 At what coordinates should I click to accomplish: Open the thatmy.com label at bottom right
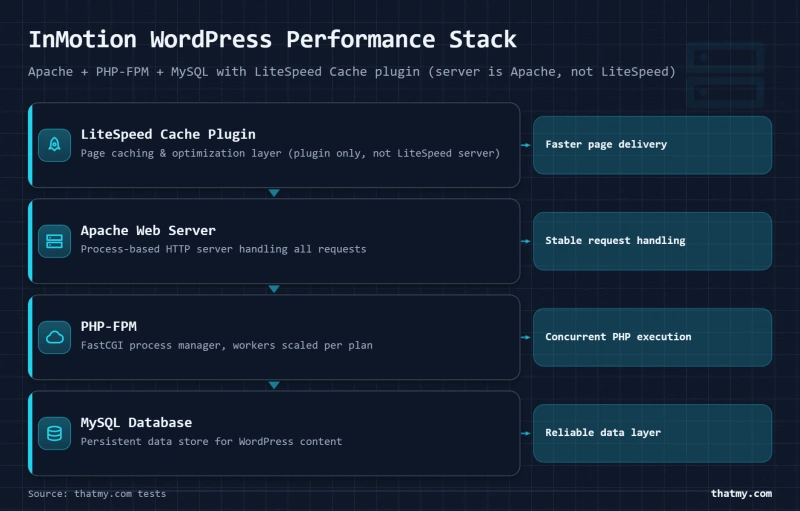click(x=741, y=494)
